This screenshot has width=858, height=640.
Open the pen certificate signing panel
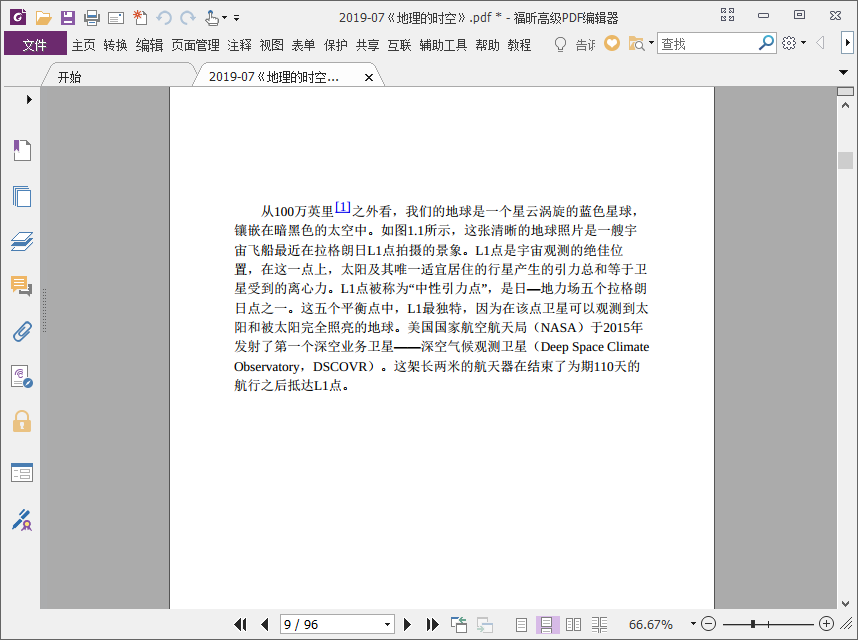click(22, 520)
